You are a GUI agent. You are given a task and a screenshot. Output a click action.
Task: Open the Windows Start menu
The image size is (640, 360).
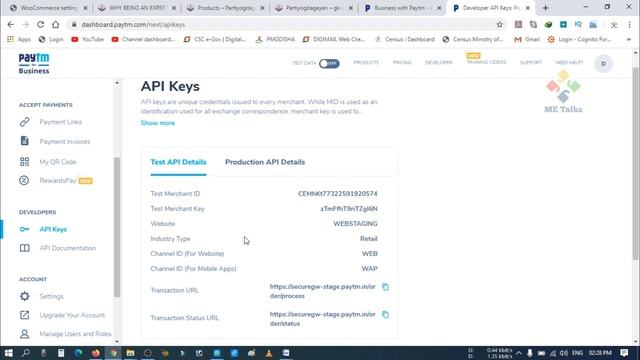coord(8,353)
